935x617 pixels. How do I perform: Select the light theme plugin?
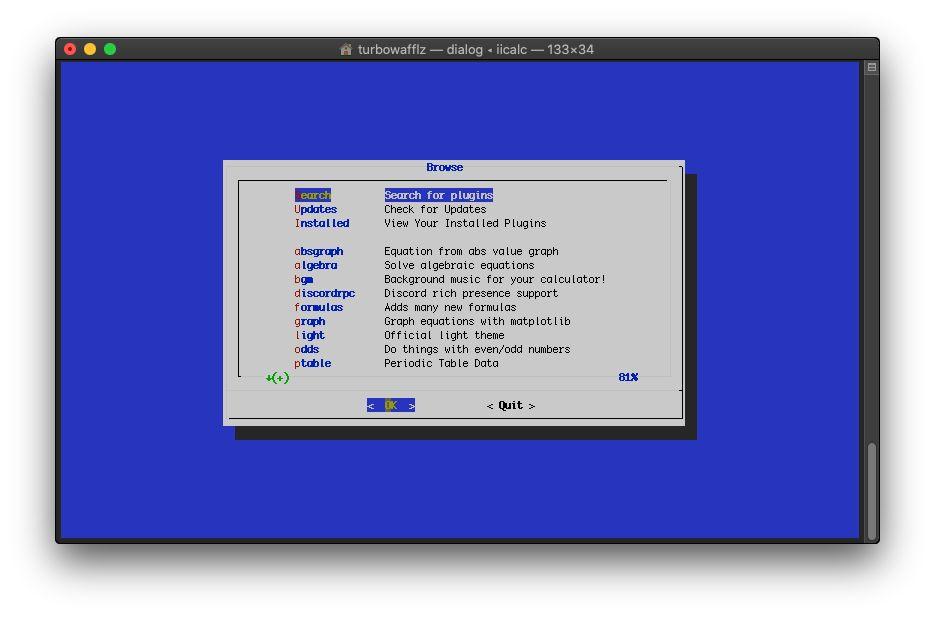(x=310, y=335)
